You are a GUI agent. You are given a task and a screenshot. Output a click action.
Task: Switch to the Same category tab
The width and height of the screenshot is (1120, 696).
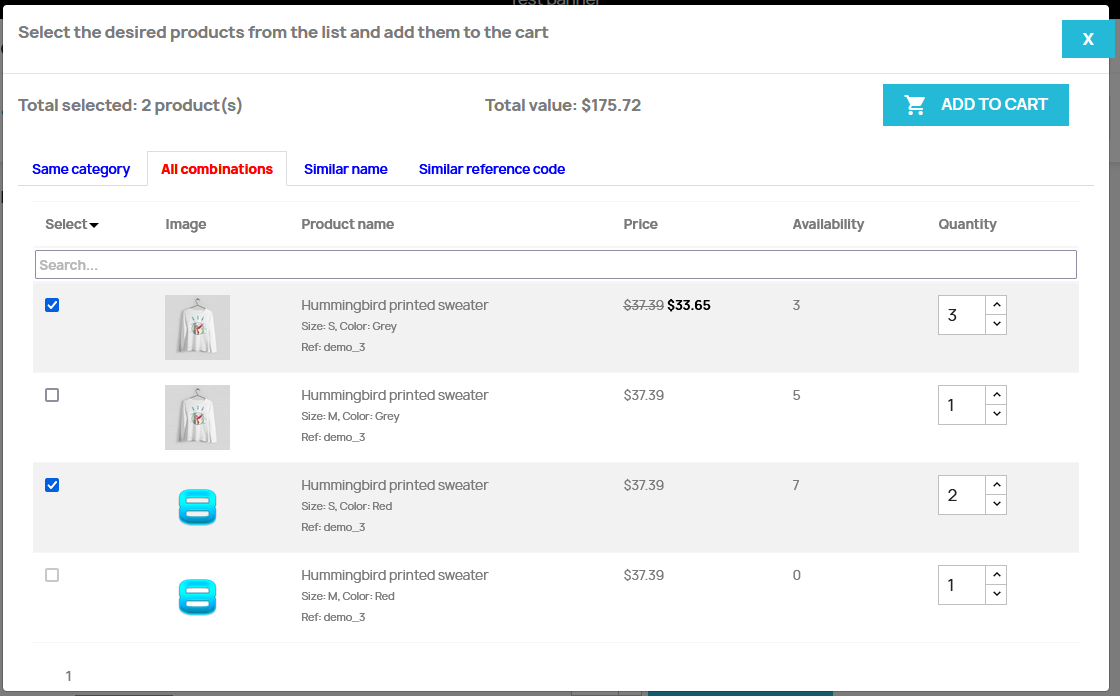click(81, 169)
